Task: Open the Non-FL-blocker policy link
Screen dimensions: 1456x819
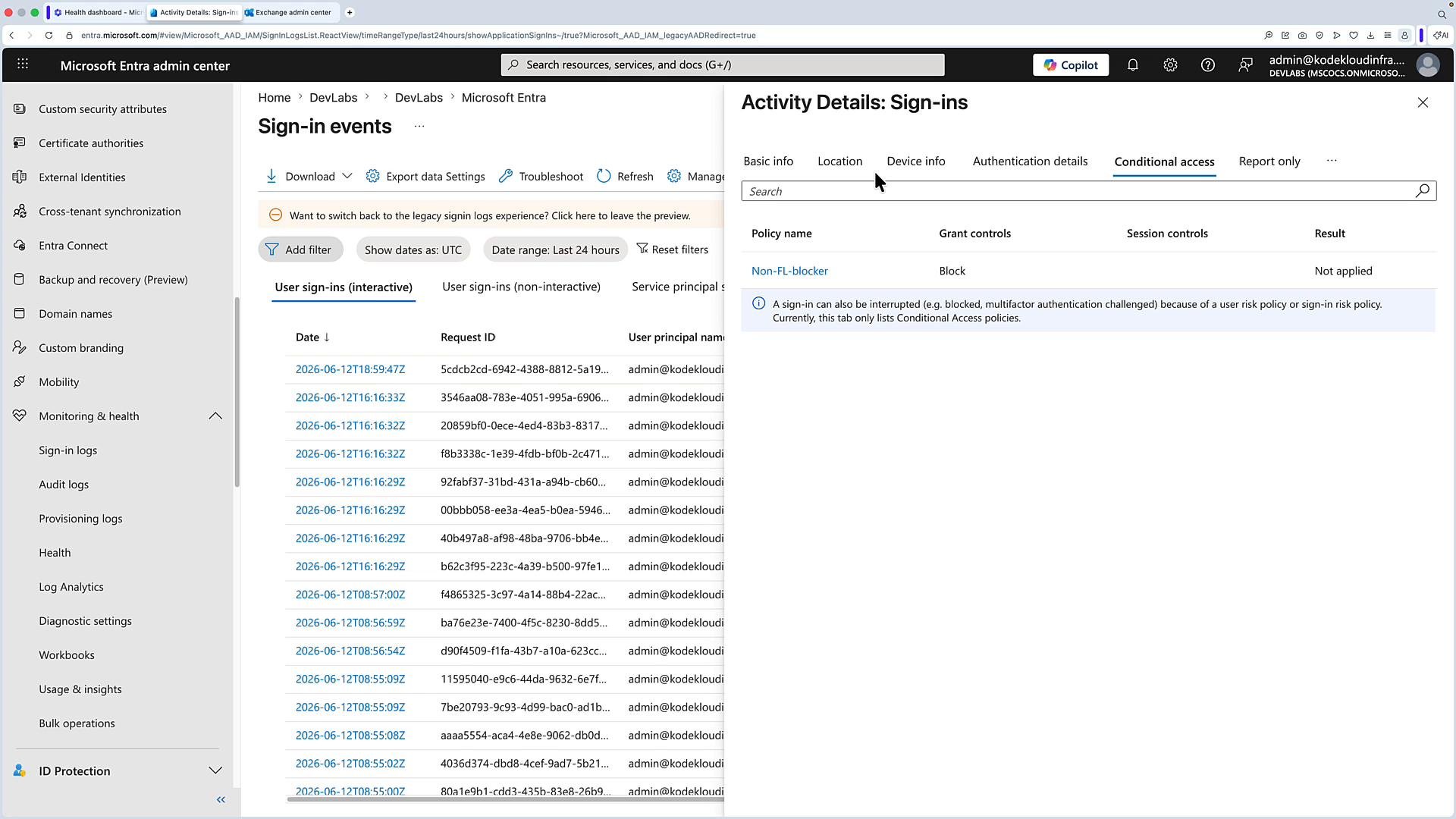Action: (x=789, y=271)
